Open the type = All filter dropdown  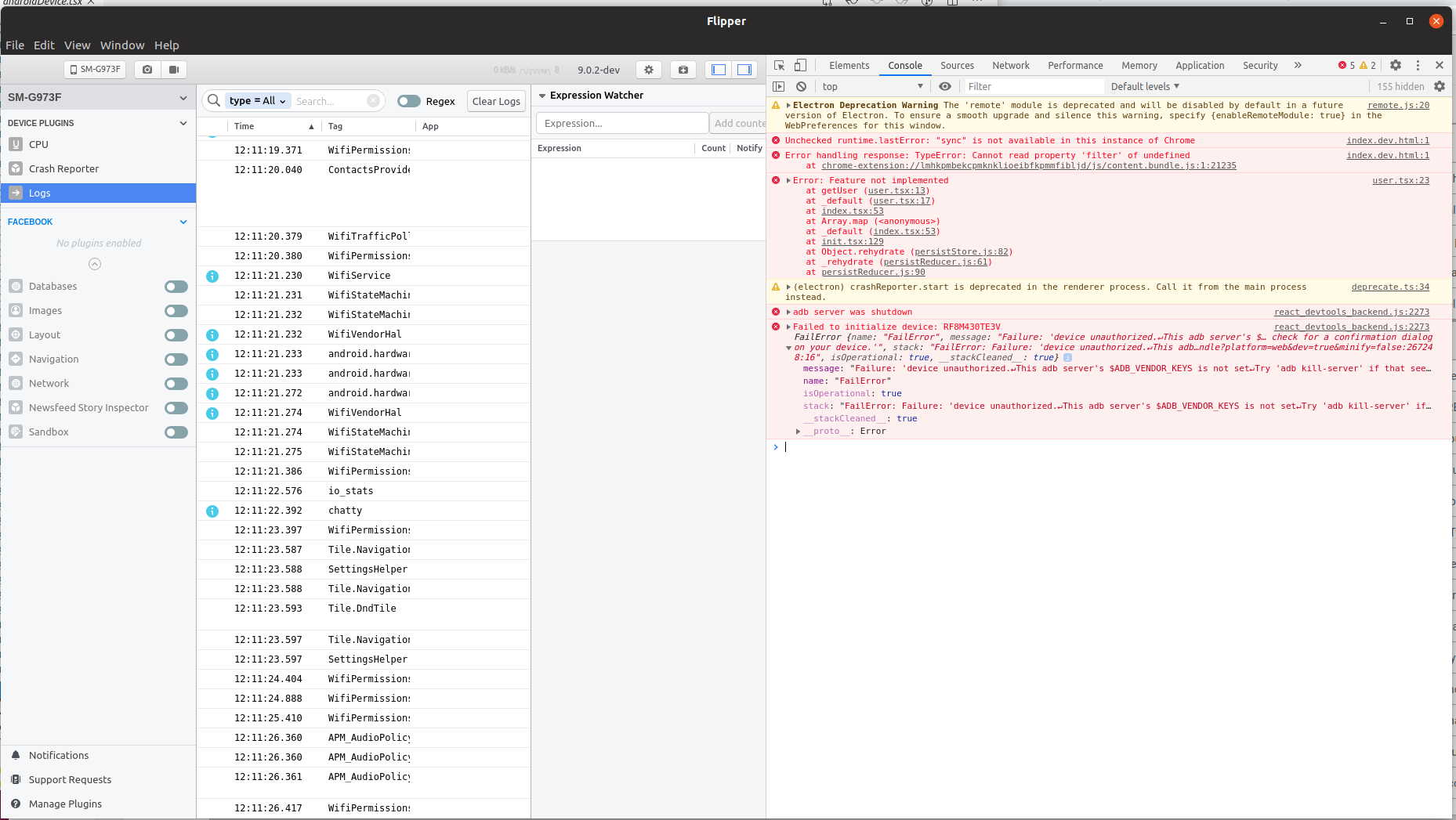click(x=258, y=100)
